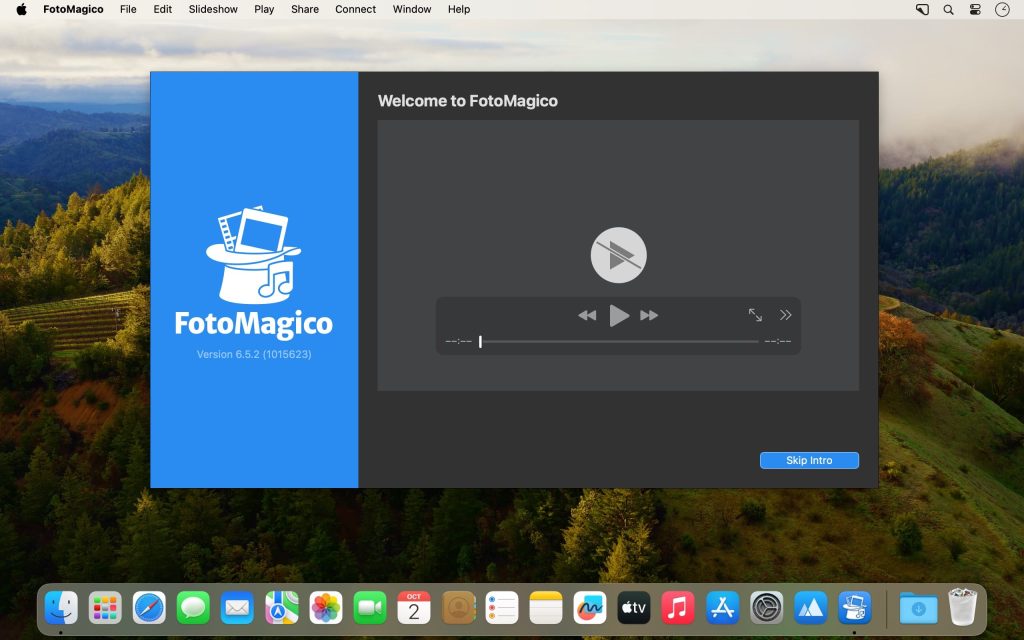The image size is (1024, 640).
Task: Open Maps from the Dock
Action: click(281, 608)
